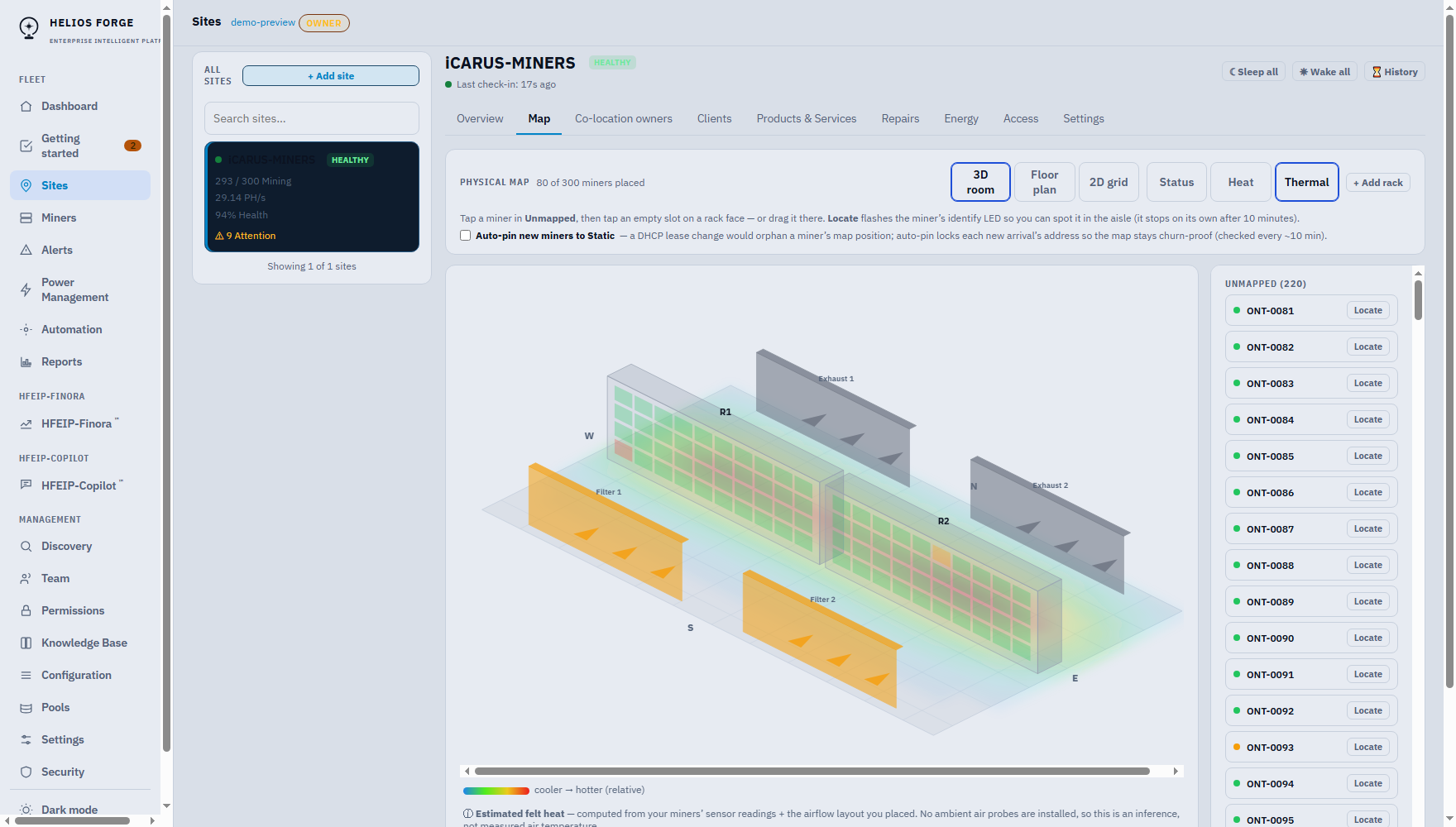Click the + Add rack button

[1378, 183]
